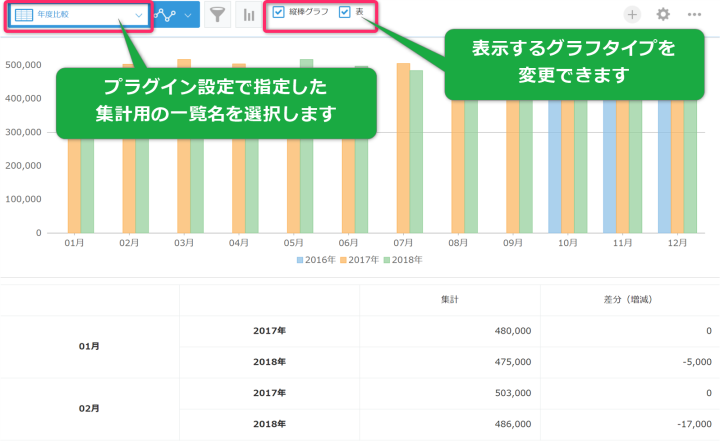Open the filter funnel icon

pos(215,15)
